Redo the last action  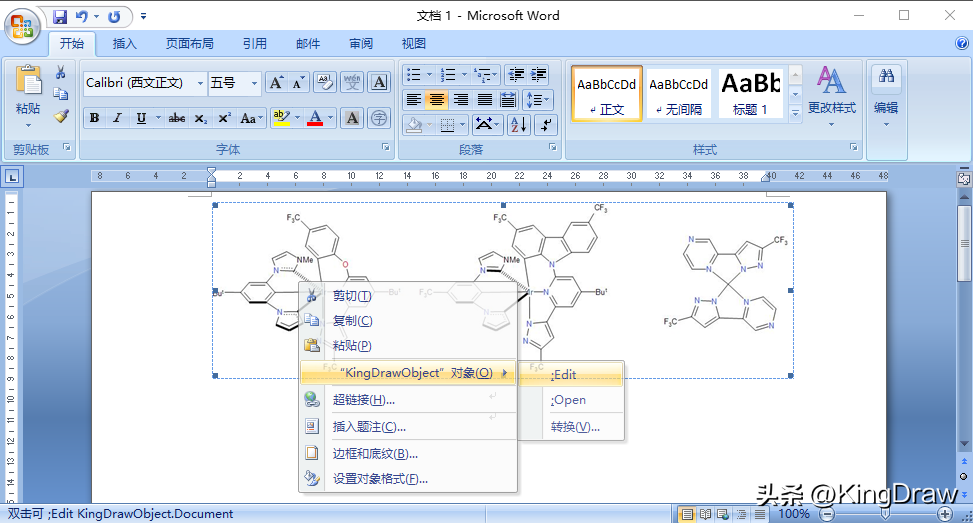click(x=114, y=17)
